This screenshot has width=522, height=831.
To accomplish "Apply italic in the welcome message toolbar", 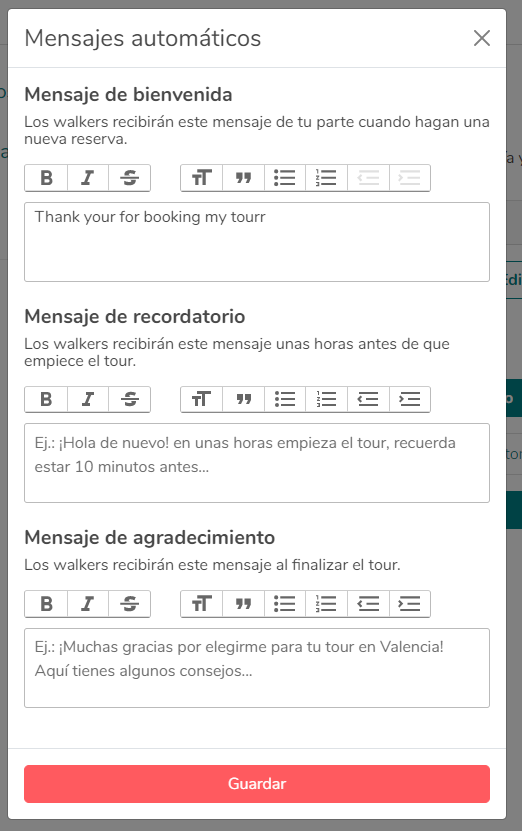I will pos(88,178).
